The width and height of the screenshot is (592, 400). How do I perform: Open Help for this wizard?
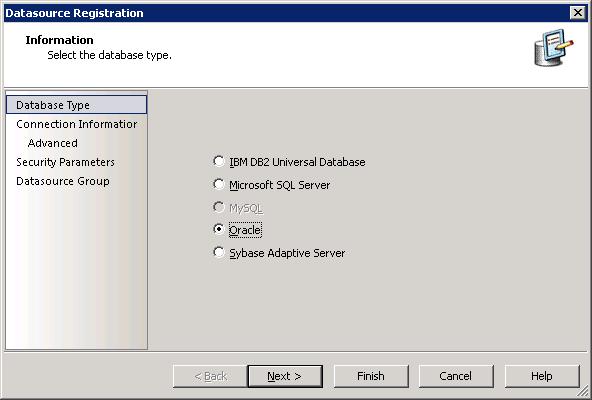(542, 376)
